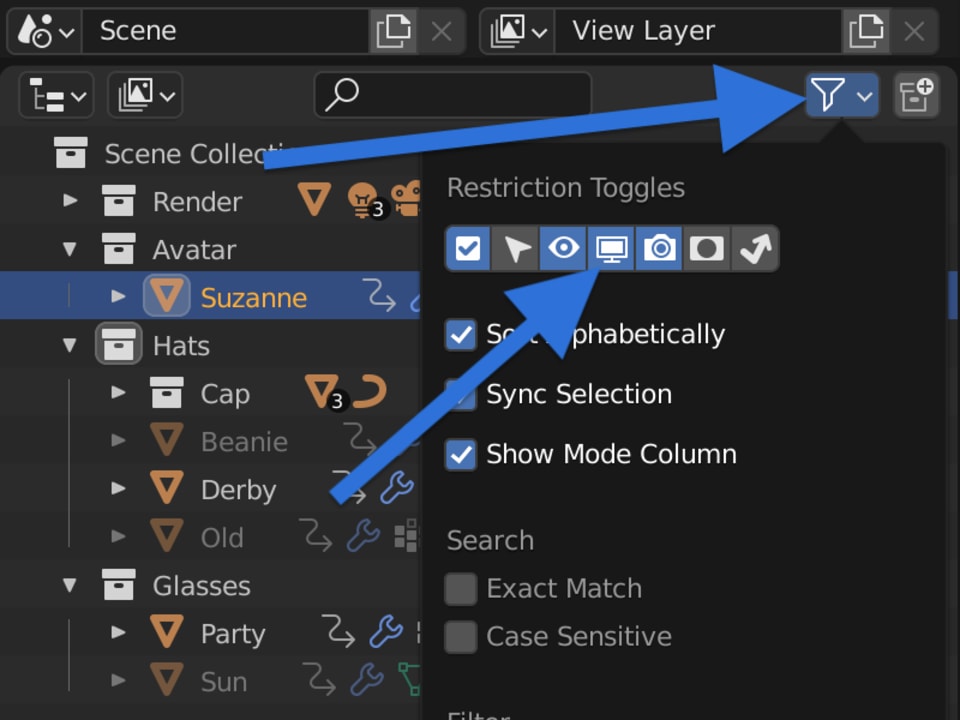960x720 pixels.
Task: Click the new scene copy button beside Scene
Action: [x=394, y=31]
